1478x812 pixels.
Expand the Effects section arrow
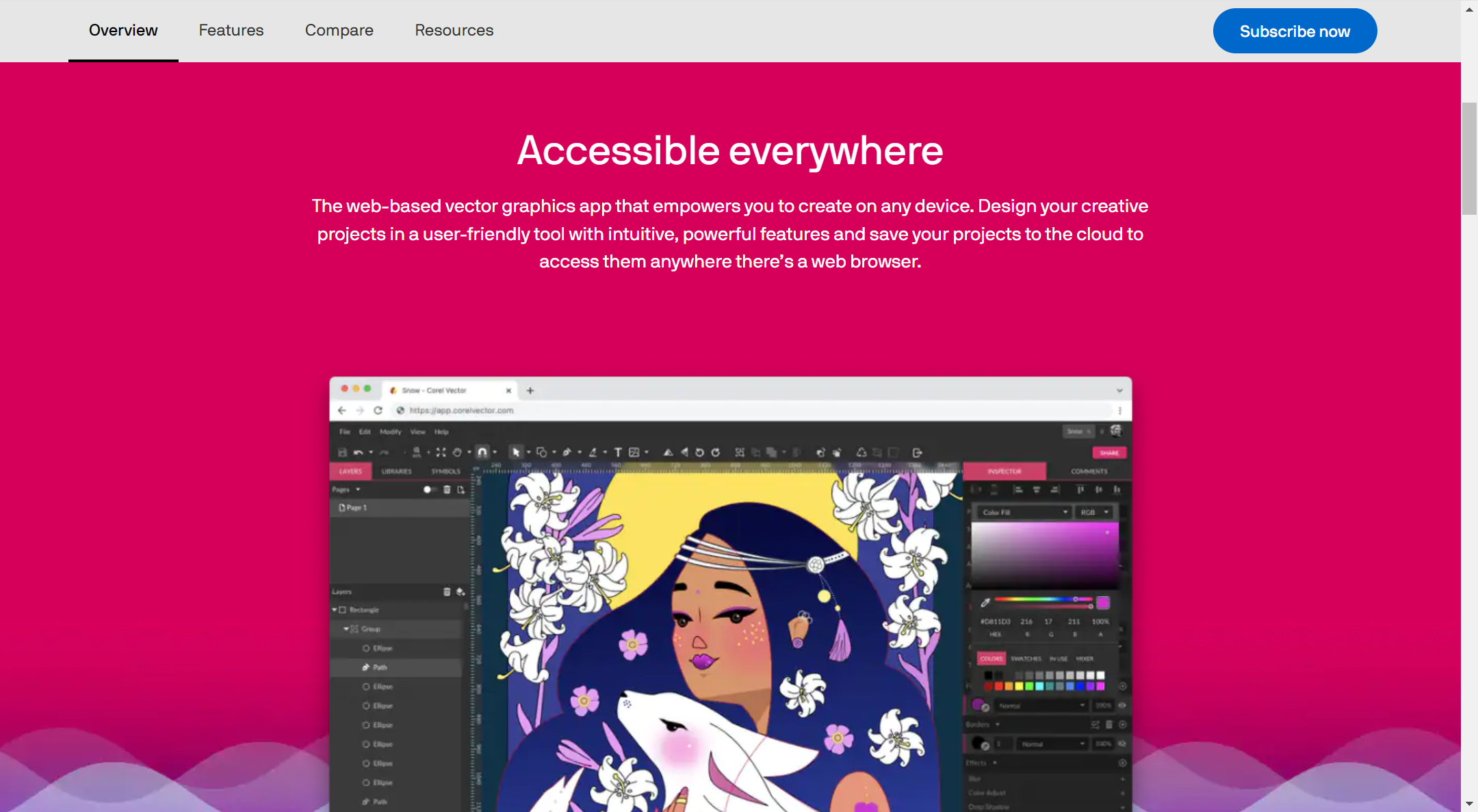point(995,763)
